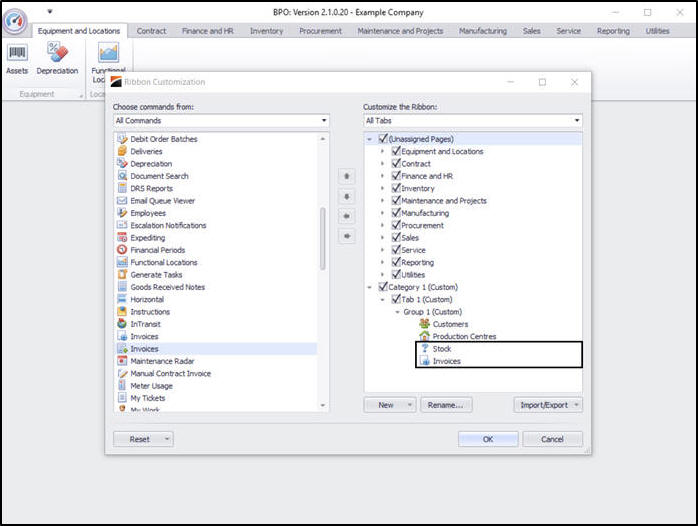The width and height of the screenshot is (698, 526).
Task: Switch to the Finance and HR tab
Action: coord(207,31)
